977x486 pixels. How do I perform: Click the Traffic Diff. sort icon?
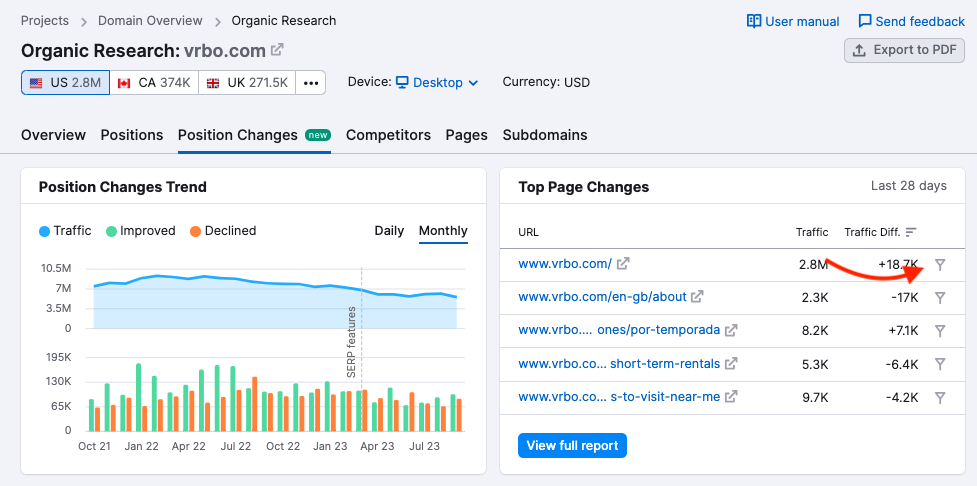(x=911, y=232)
